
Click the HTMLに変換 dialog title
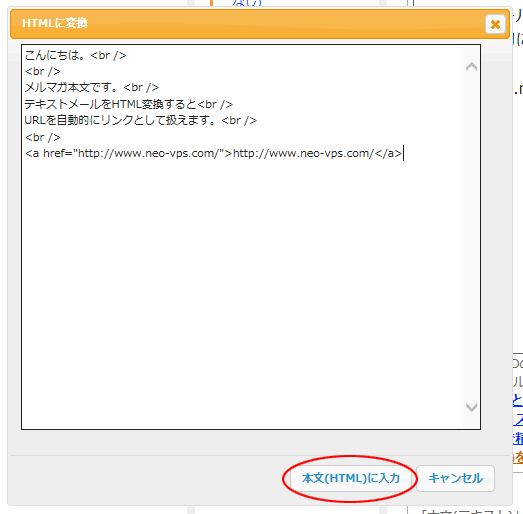point(55,23)
